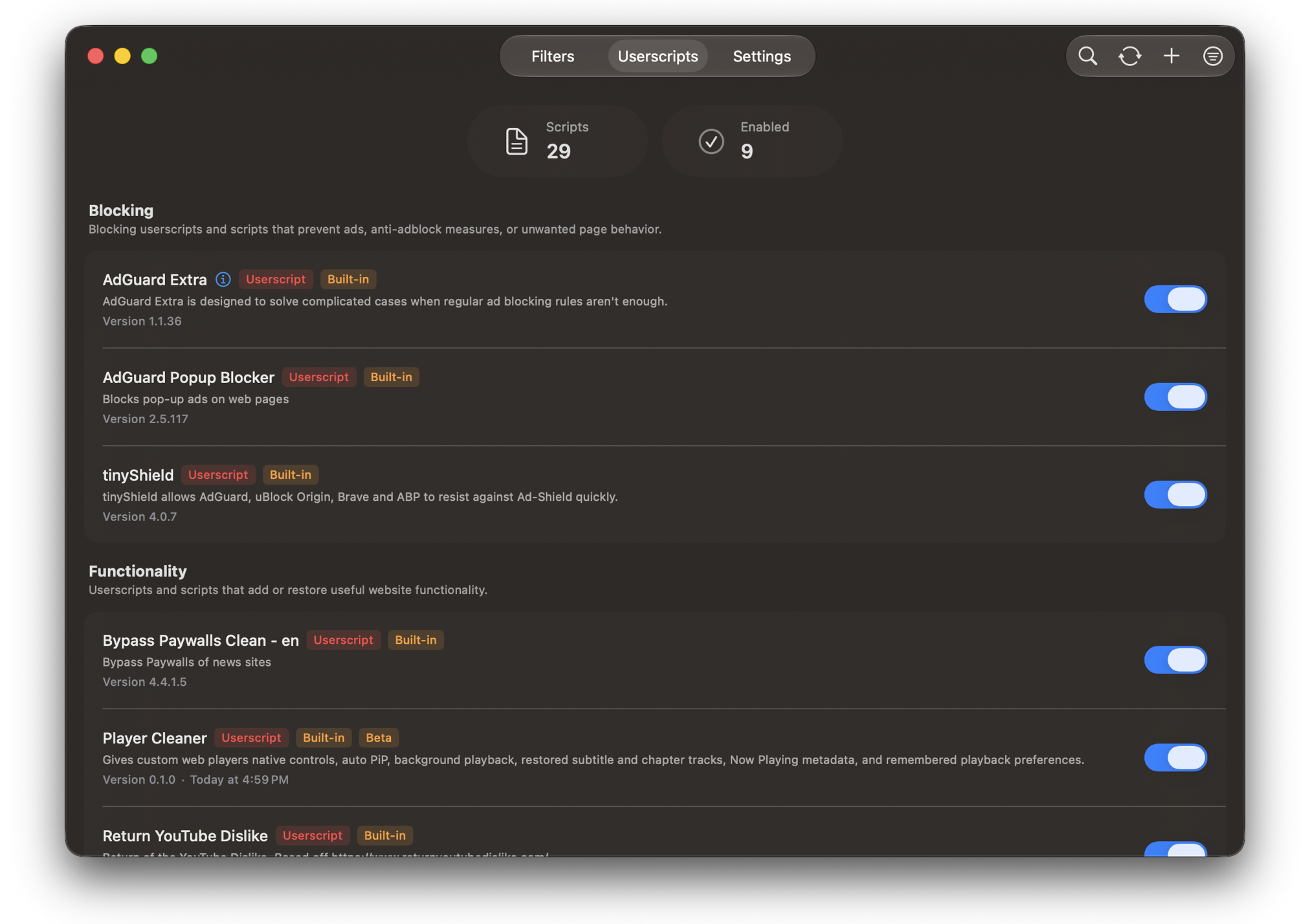
Task: Click the Beta tag on Player Cleaner
Action: coord(379,737)
